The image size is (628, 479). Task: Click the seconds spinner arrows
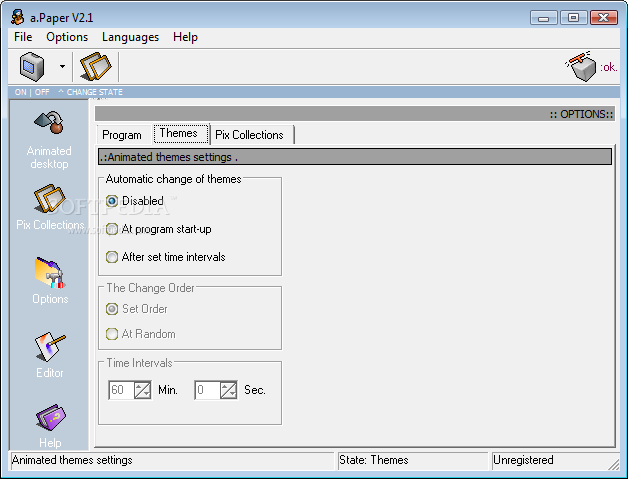tap(228, 390)
